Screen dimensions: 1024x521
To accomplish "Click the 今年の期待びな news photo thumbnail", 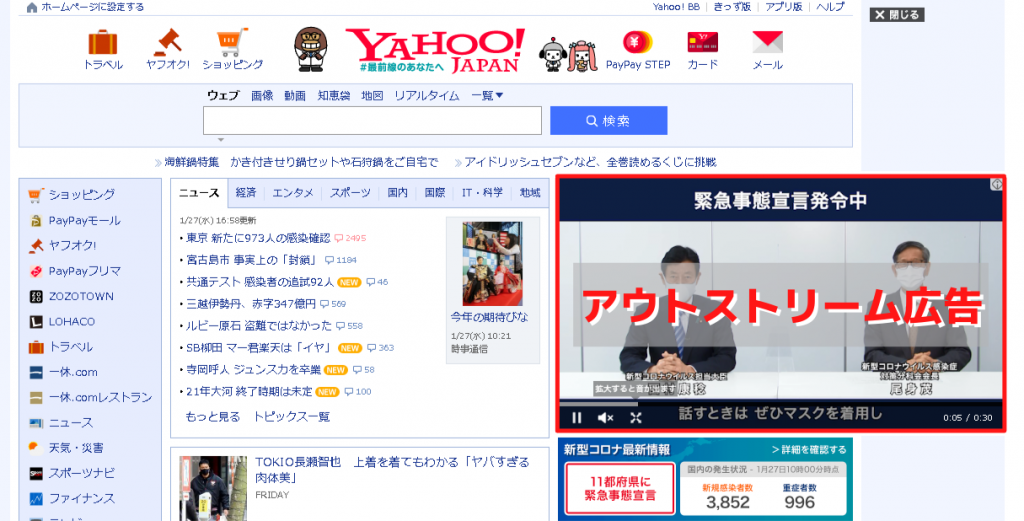I will tap(492, 264).
